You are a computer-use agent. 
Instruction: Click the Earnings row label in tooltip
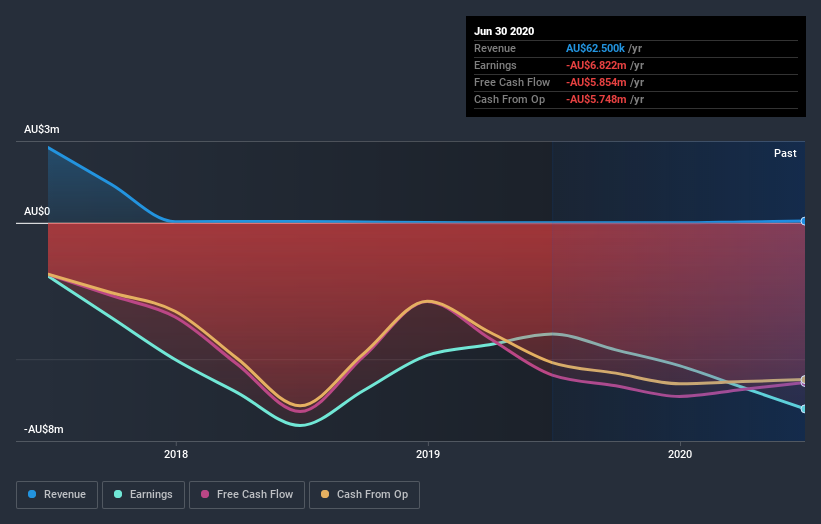tap(495, 65)
